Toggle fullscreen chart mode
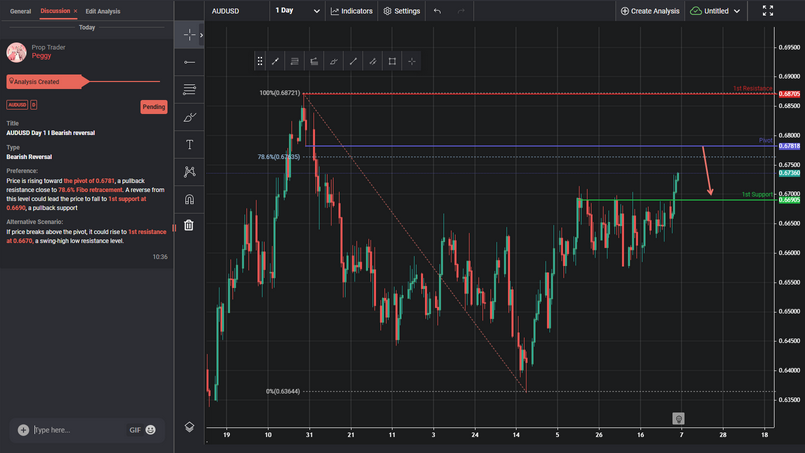Image resolution: width=805 pixels, height=453 pixels. coord(768,11)
